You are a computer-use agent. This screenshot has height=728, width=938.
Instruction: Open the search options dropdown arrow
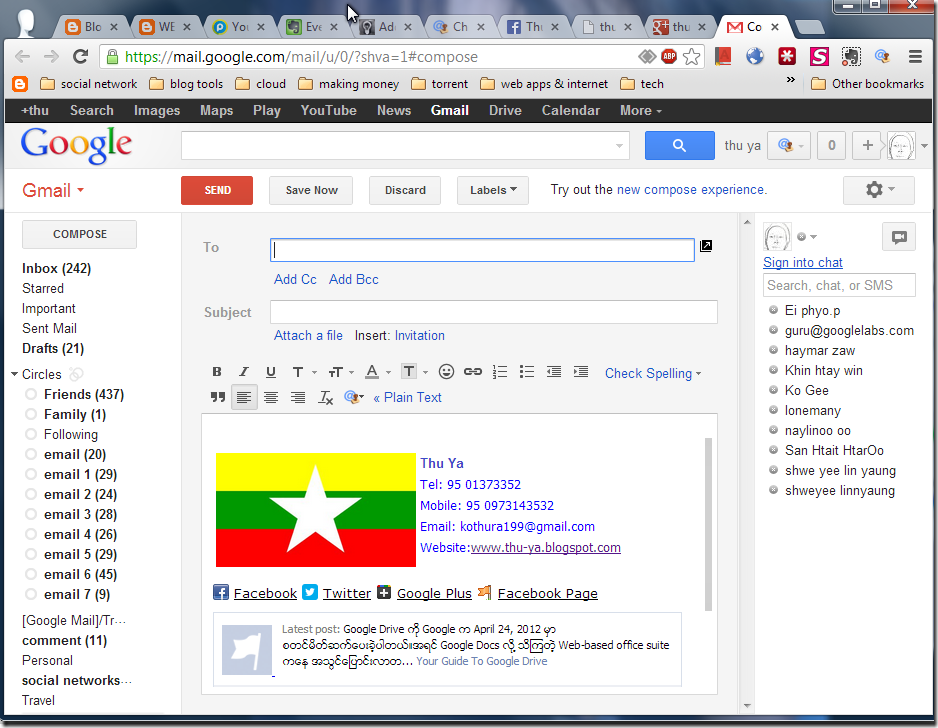pos(619,145)
